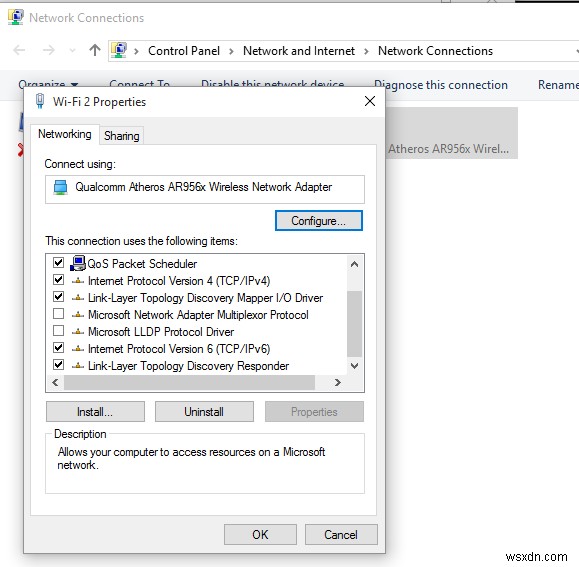Click the Network Connections window title icon
The width and height of the screenshot is (579, 567).
click(x=15, y=17)
